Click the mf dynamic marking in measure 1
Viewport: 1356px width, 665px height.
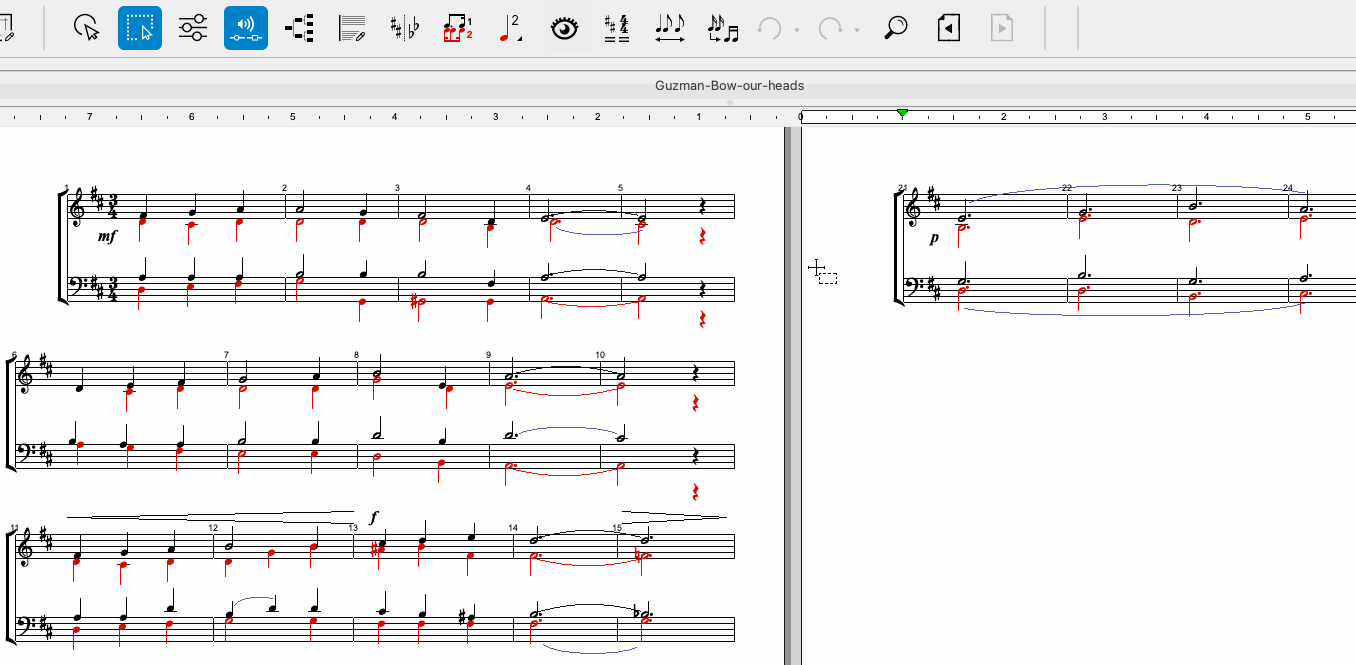(107, 237)
